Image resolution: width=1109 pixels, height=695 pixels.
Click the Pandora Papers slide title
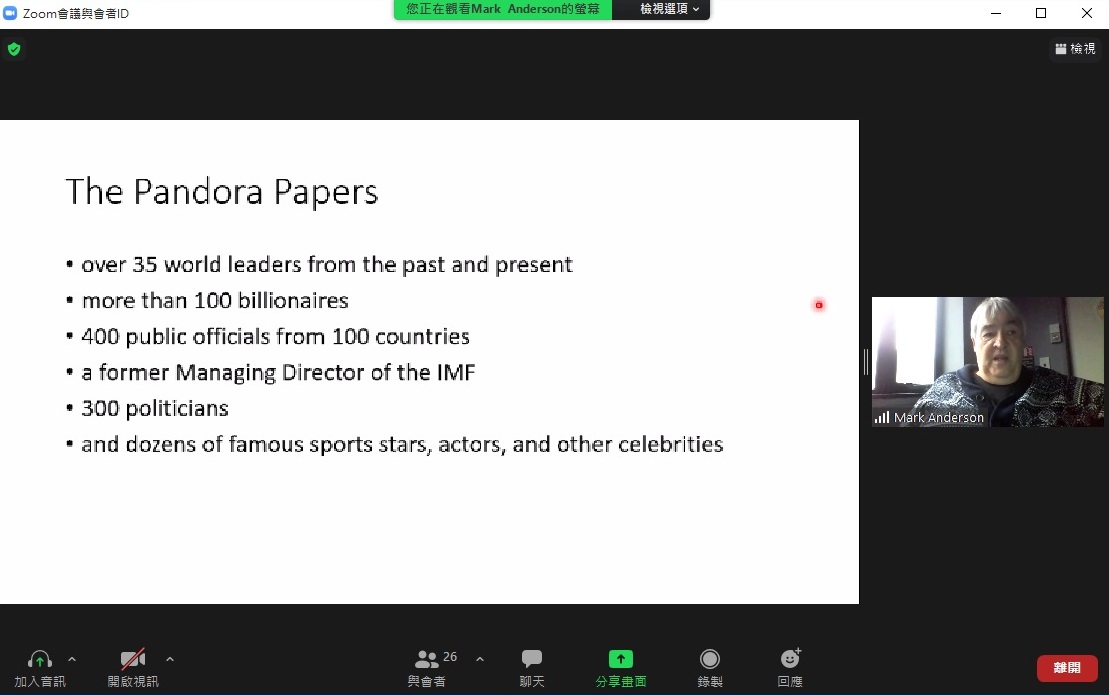click(x=222, y=192)
